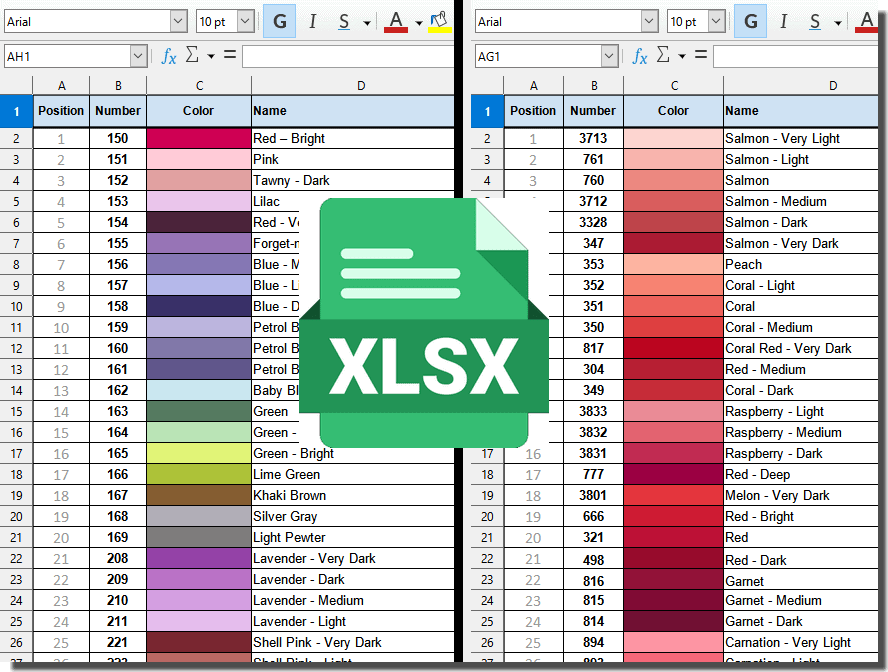The width and height of the screenshot is (888, 672).
Task: Click the Number header cell in left sheet
Action: (118, 111)
